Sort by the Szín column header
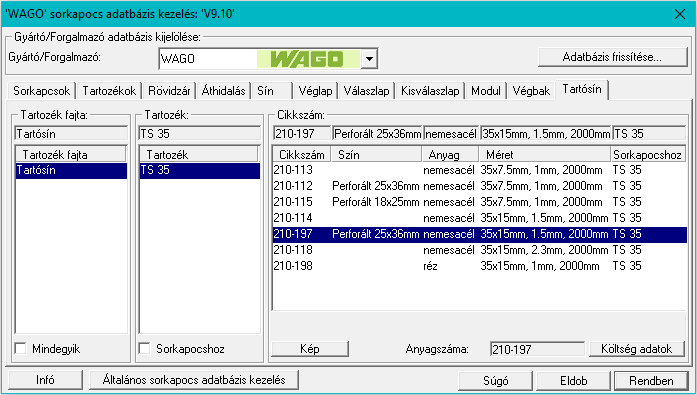Screen dimensions: 697x395 (377, 155)
